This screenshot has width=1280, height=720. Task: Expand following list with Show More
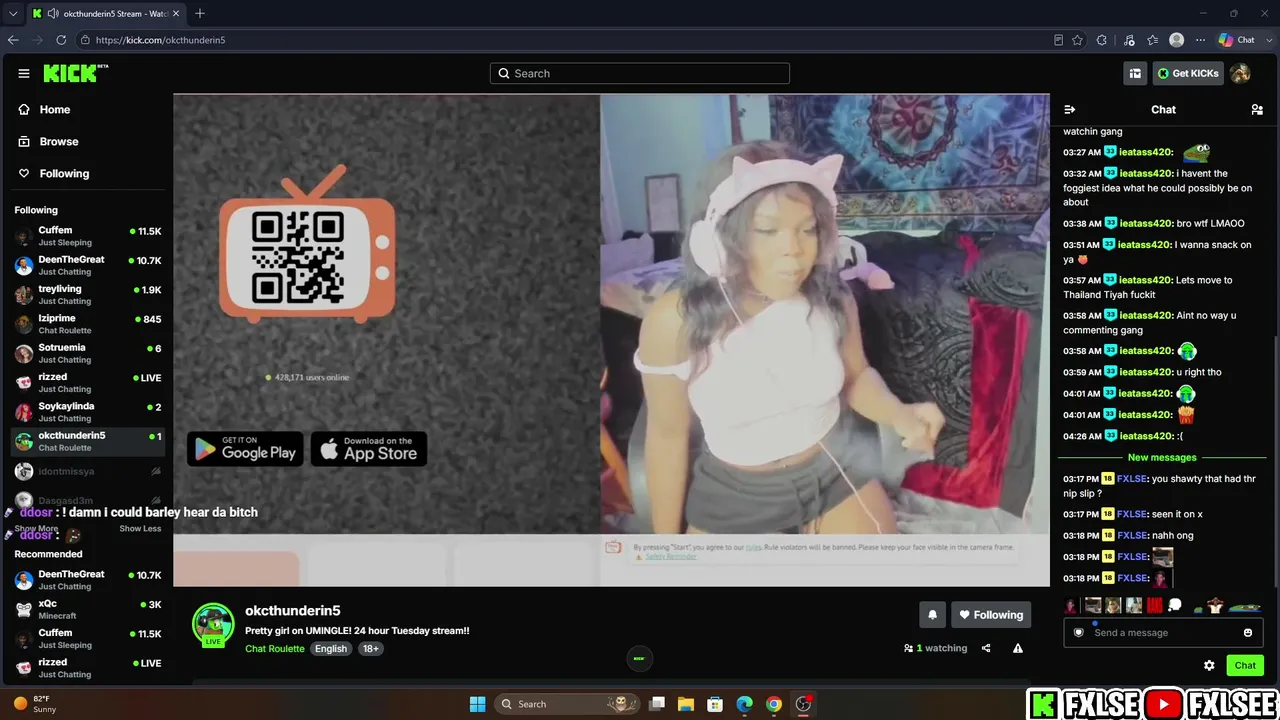pos(36,529)
